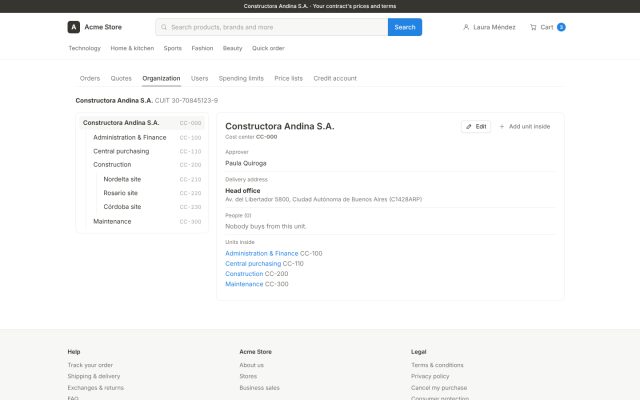
Task: Open Terms & conditions footer link
Action: coord(437,365)
